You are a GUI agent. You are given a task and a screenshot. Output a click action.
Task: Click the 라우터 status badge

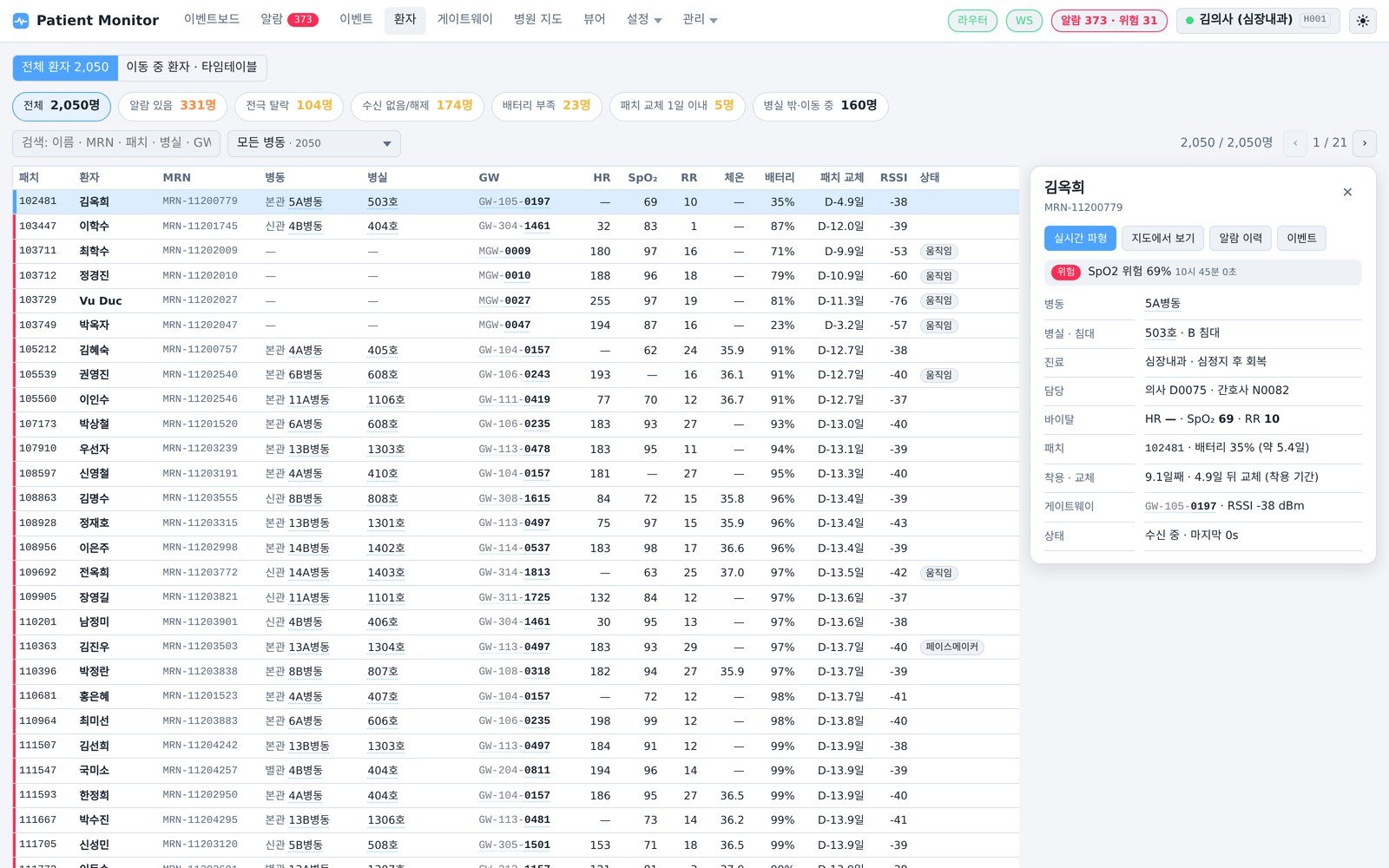tap(972, 21)
